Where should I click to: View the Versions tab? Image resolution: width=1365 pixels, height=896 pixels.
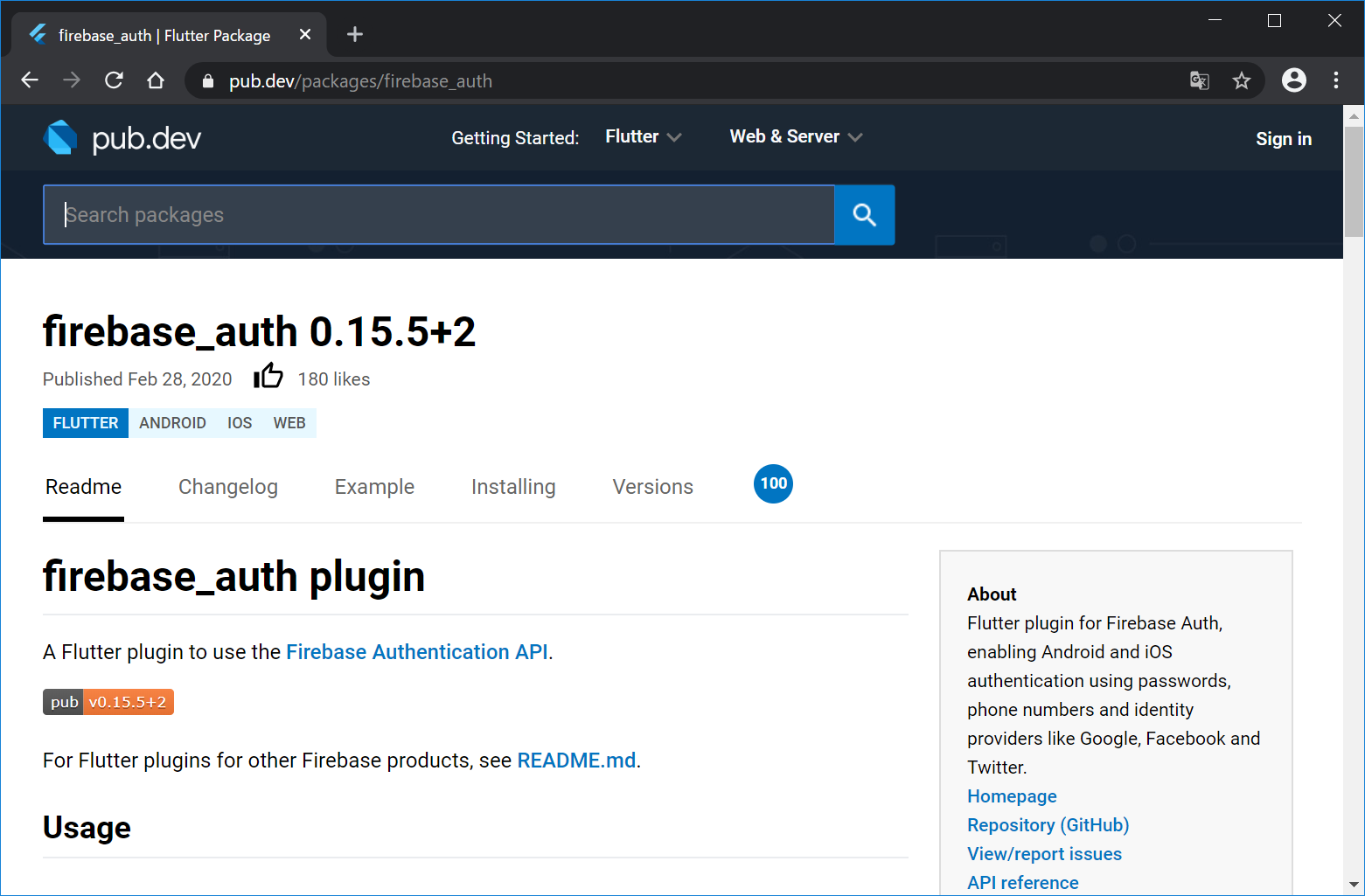653,487
